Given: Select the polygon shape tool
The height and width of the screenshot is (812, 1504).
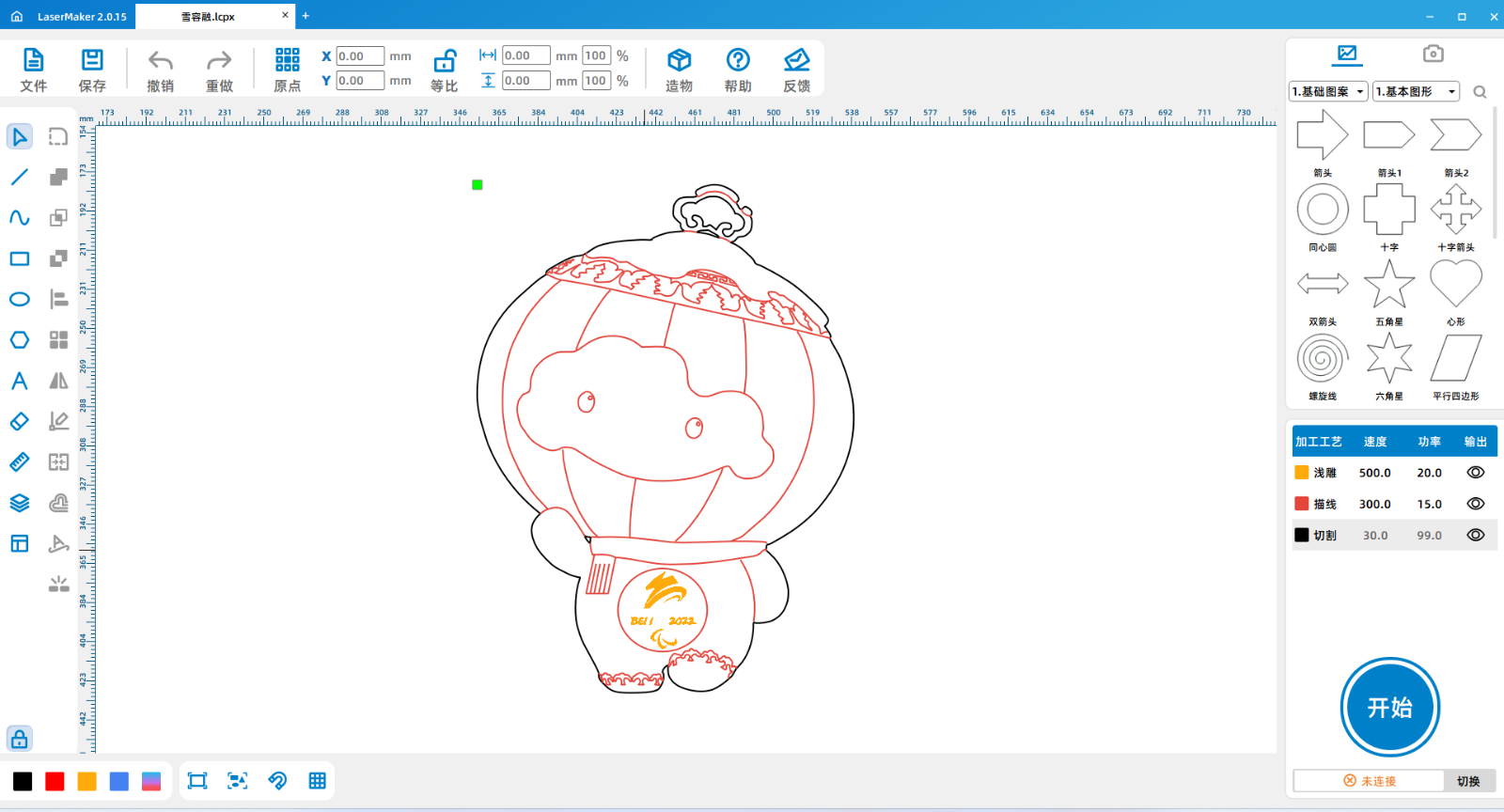Looking at the screenshot, I should click(20, 340).
